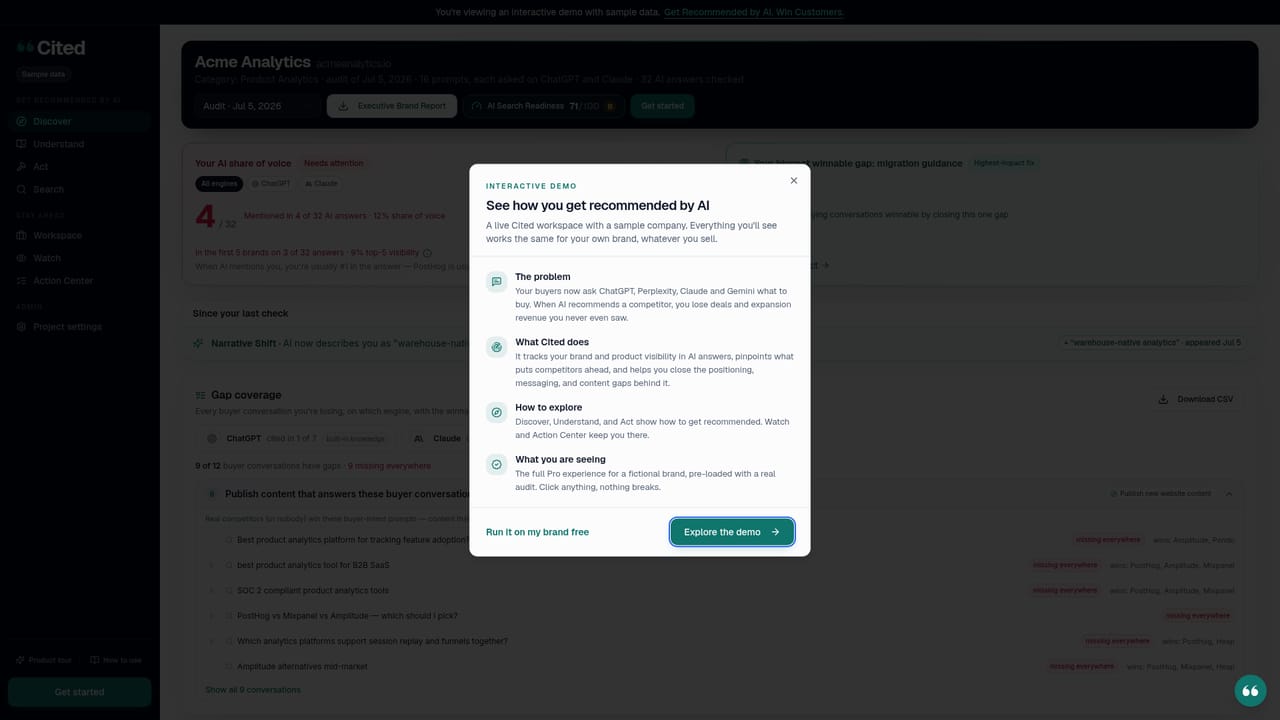Click the AI Search Readiness 71/100 pill
The width and height of the screenshot is (1280, 720).
point(544,106)
